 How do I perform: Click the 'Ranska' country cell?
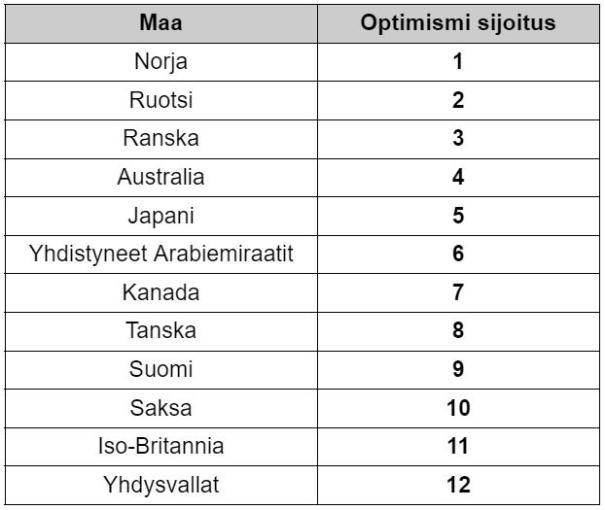click(160, 138)
